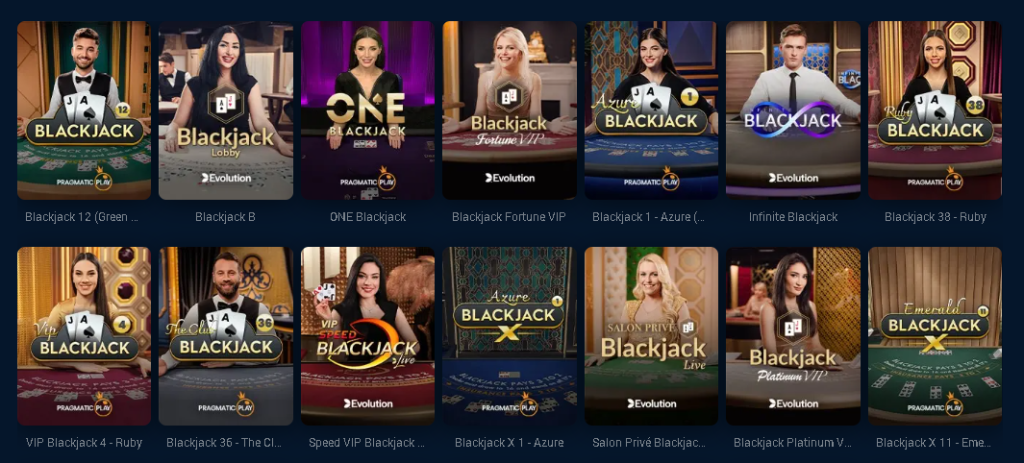Click the 'Blackjack 38 - Ruby' caption text
This screenshot has height=463, width=1024.
pyautogui.click(x=935, y=217)
